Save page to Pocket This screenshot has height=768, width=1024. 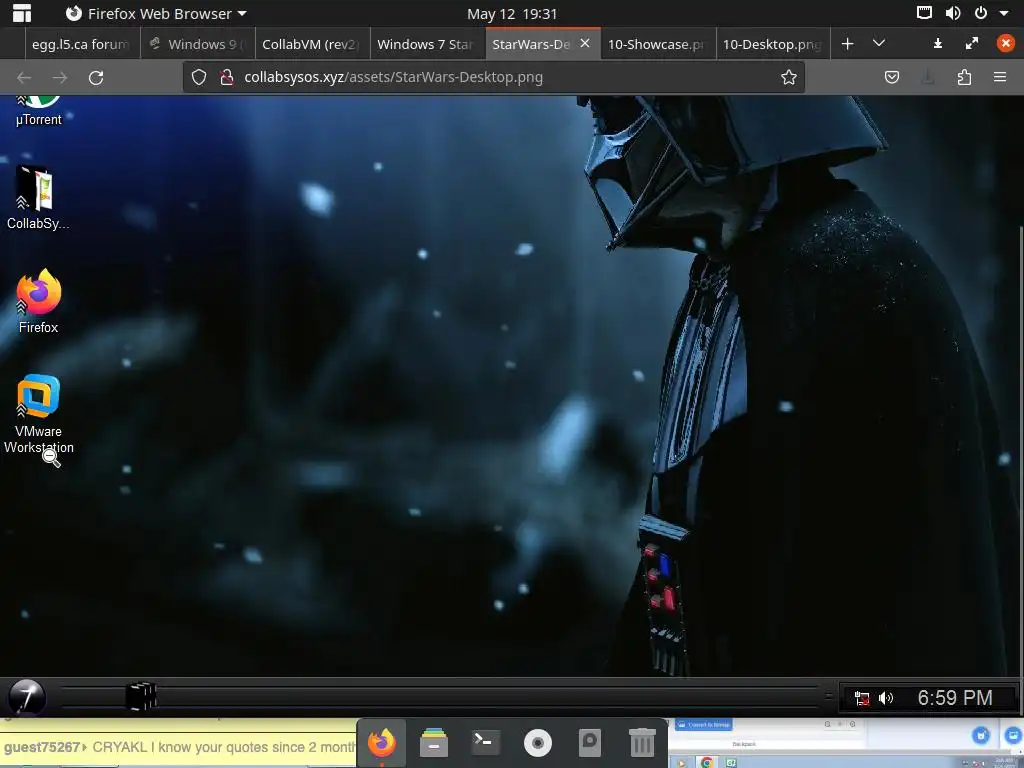(x=891, y=78)
